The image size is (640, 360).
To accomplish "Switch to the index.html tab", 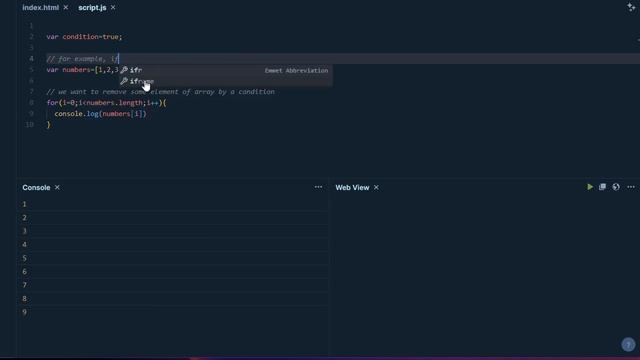I will 40,8.
